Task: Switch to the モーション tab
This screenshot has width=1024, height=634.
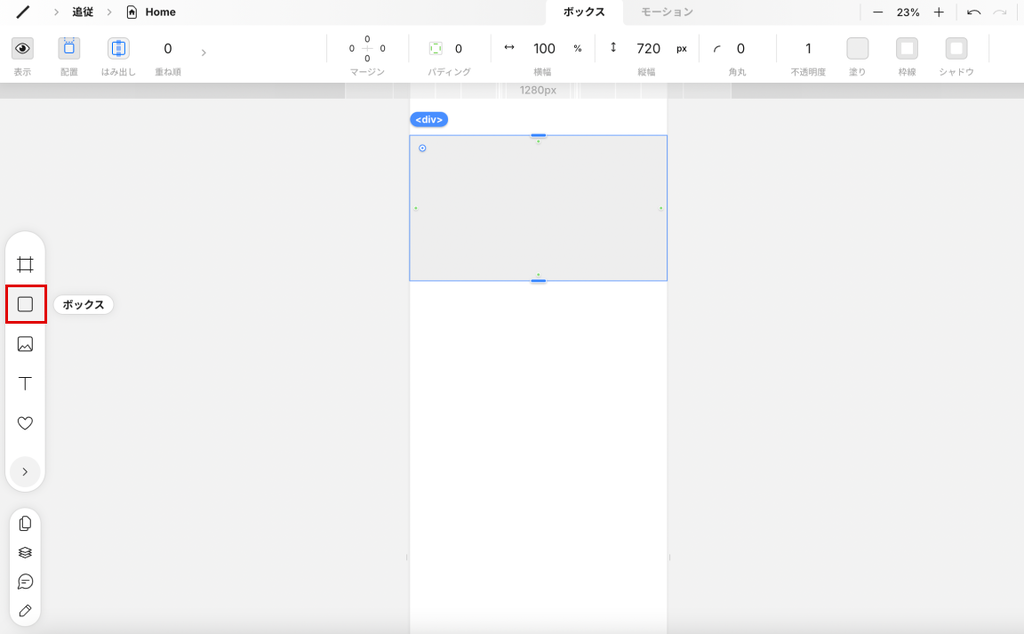Action: pyautogui.click(x=667, y=12)
